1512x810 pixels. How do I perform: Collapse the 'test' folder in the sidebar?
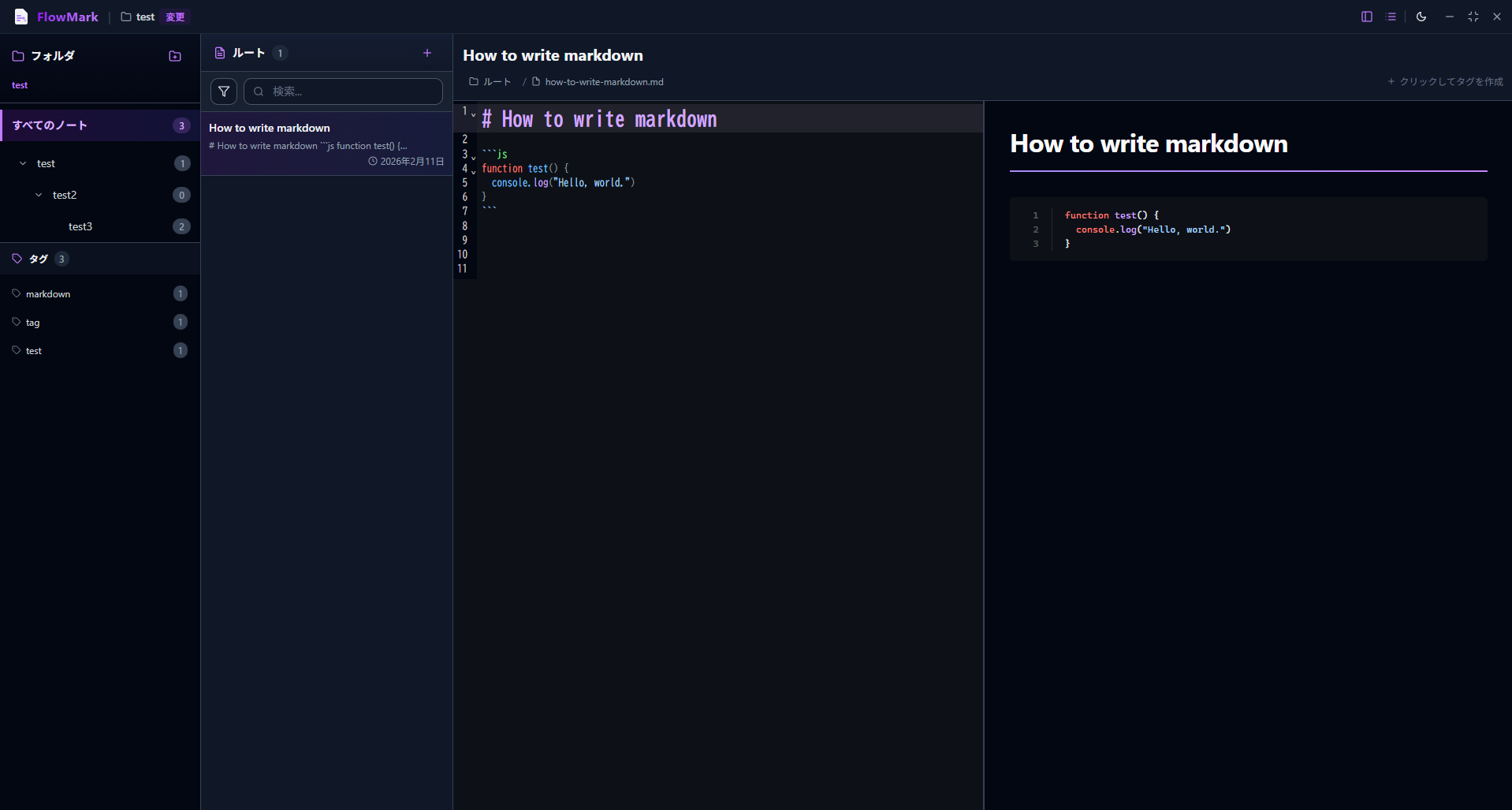(22, 163)
